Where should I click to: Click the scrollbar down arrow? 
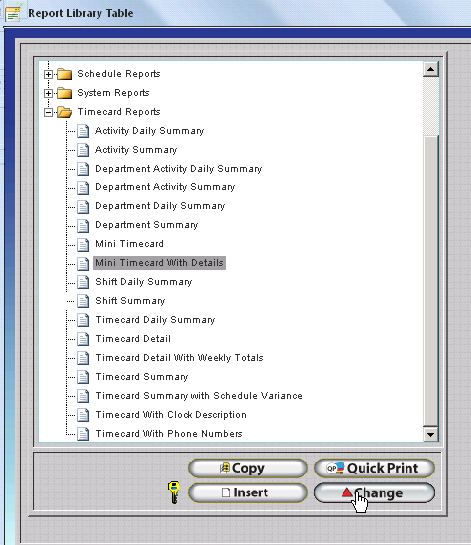[430, 434]
